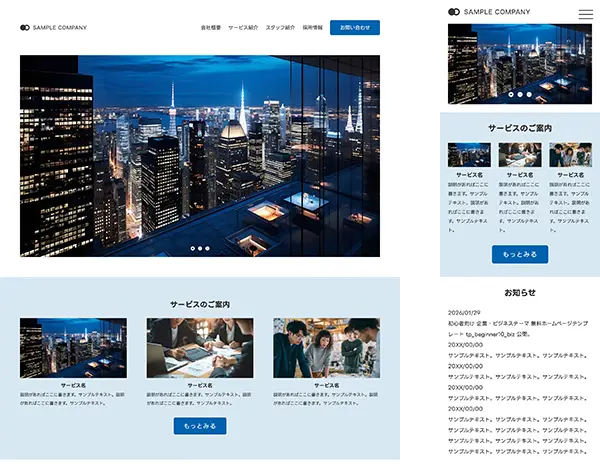Open the team discussion service thumbnail on desktop
The image size is (600, 467).
click(326, 348)
